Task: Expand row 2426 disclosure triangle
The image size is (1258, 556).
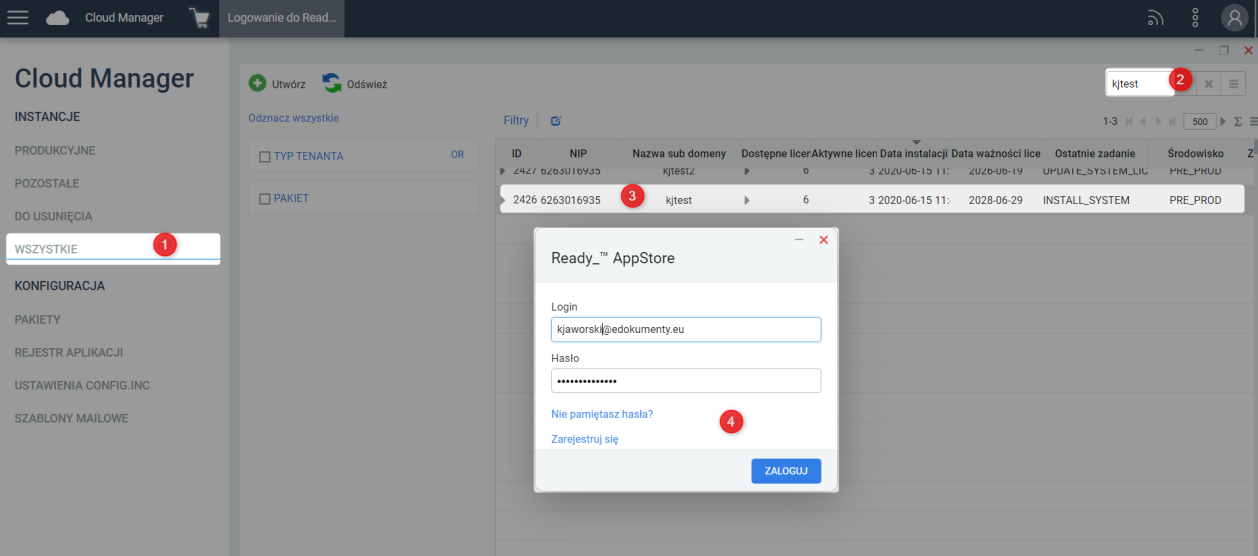Action: click(x=504, y=200)
